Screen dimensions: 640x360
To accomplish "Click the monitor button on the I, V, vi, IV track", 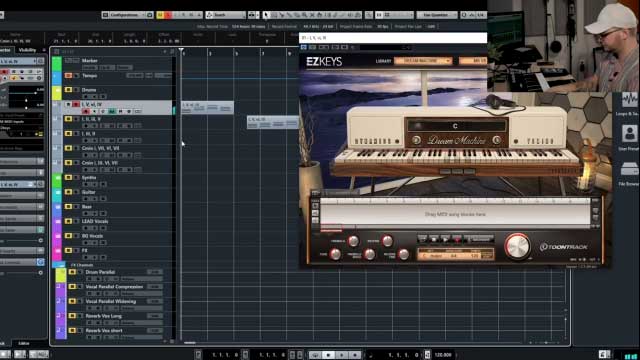I will (x=94, y=111).
